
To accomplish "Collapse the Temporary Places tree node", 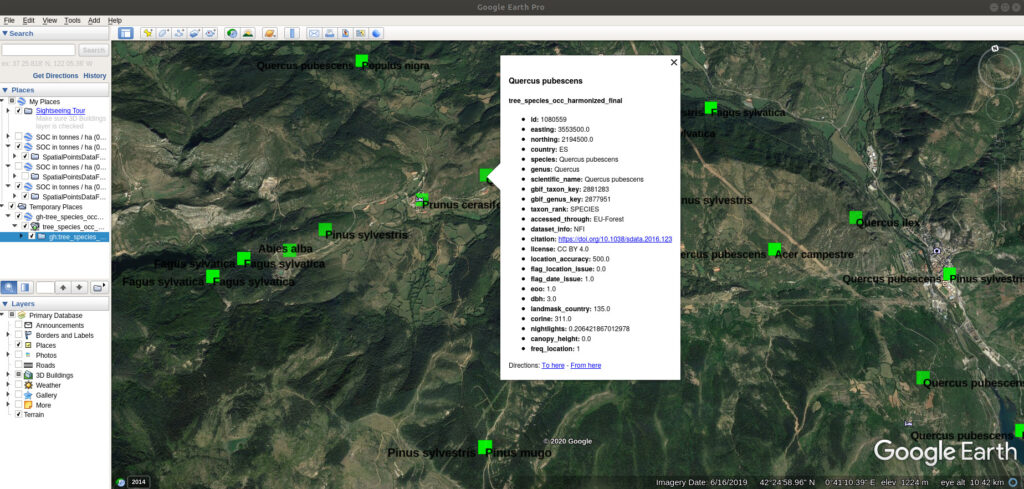I will (x=3, y=206).
